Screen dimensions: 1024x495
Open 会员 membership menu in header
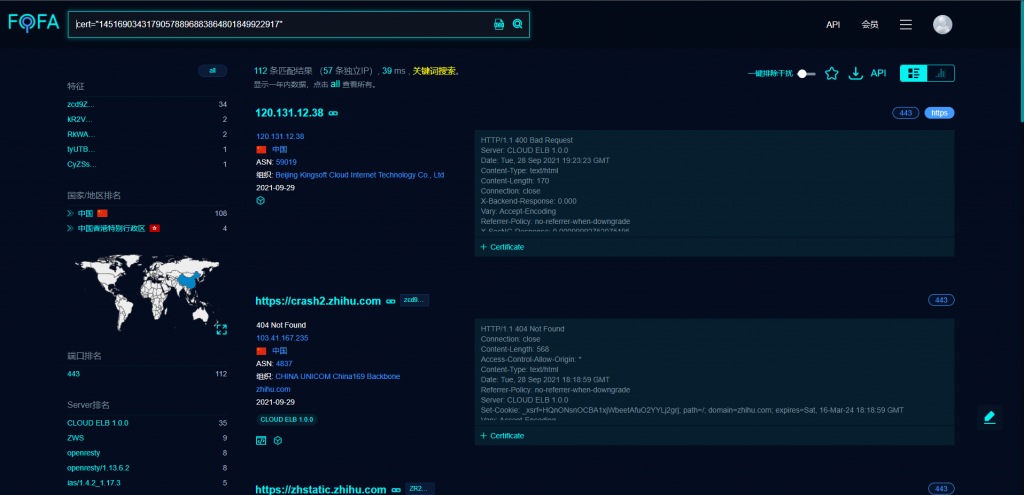click(870, 25)
